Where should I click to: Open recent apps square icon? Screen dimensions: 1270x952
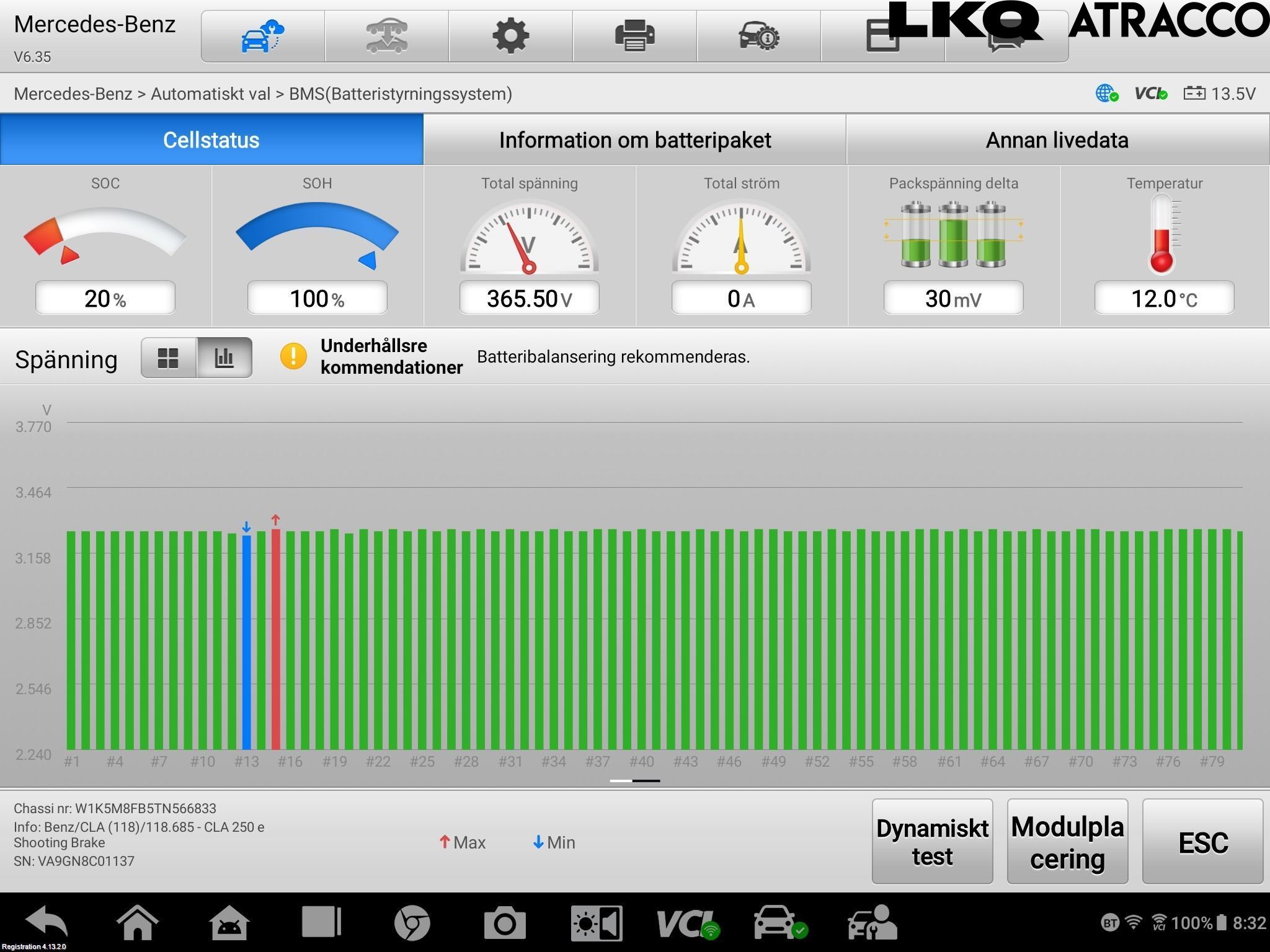(321, 922)
